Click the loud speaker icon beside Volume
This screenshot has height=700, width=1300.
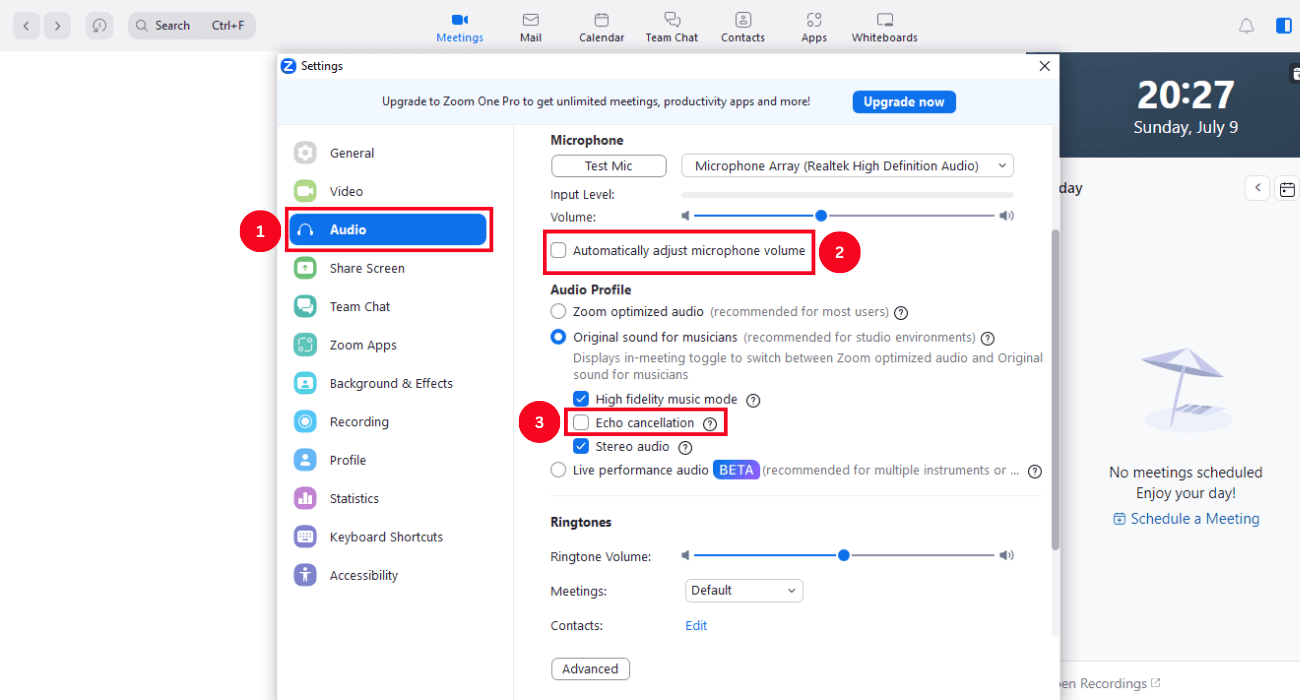[1006, 215]
